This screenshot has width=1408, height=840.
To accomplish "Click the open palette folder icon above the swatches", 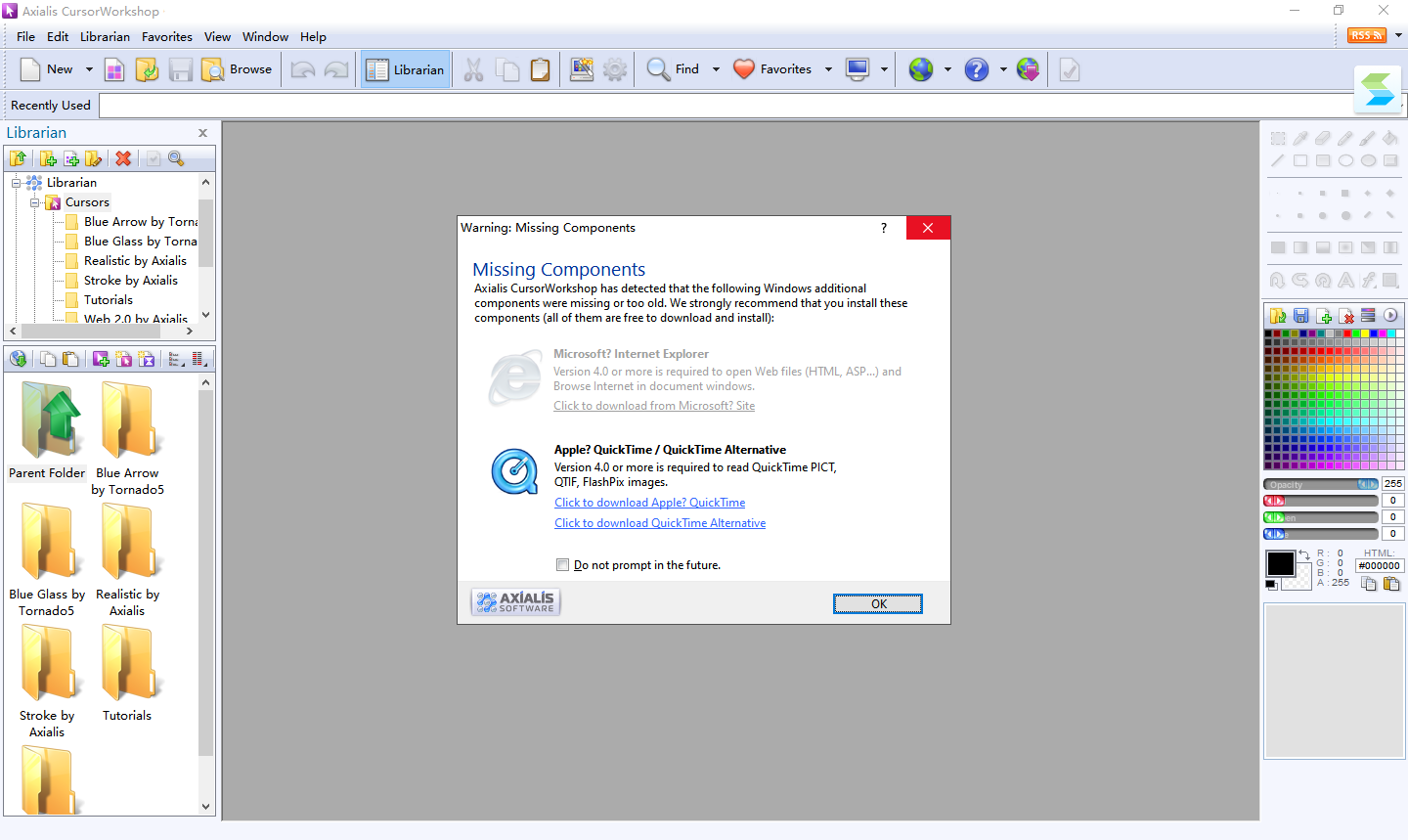I will 1278,316.
